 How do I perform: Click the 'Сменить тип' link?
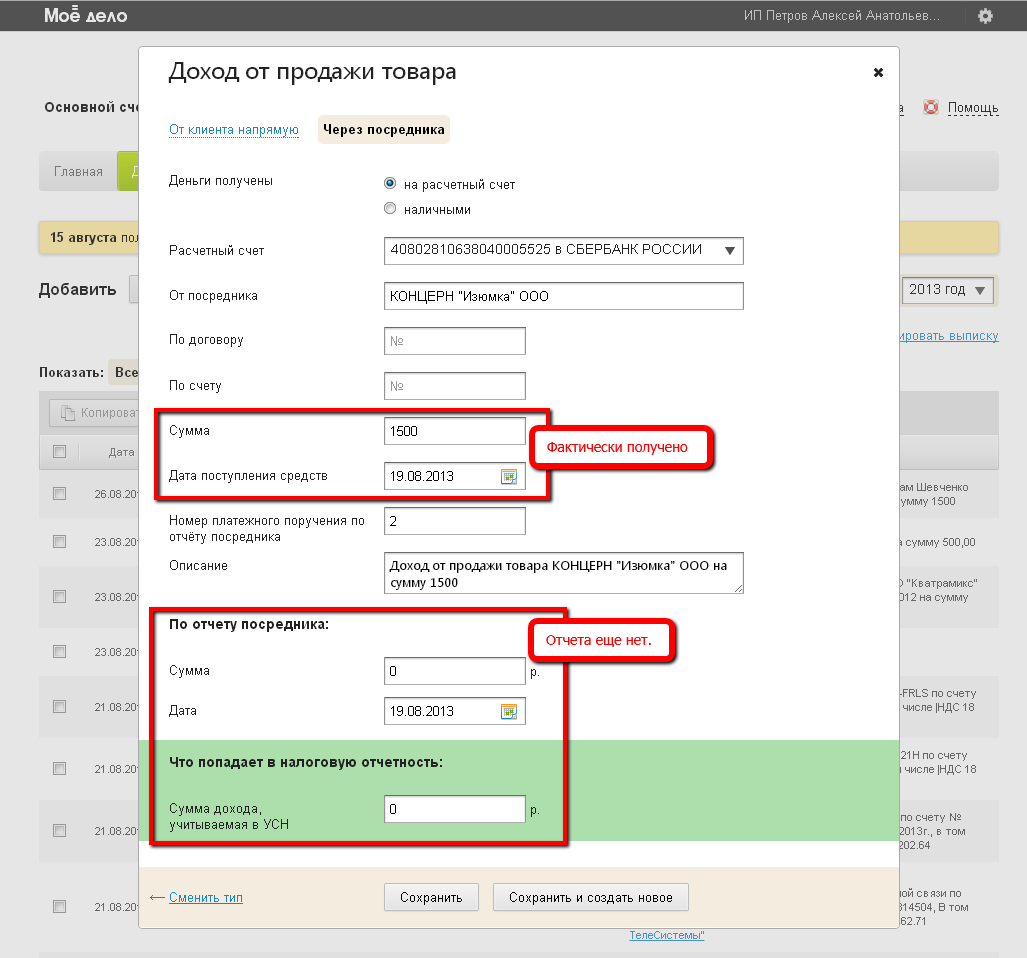pos(206,897)
